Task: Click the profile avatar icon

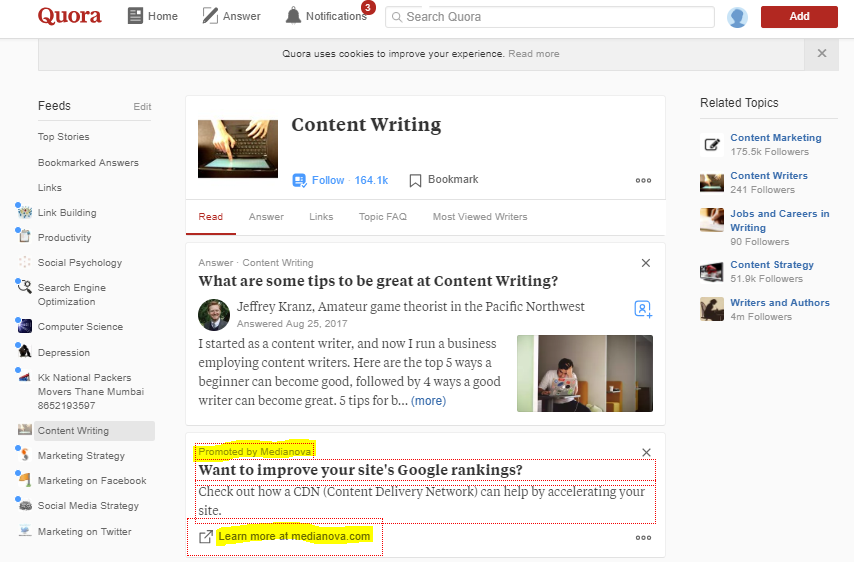Action: pos(737,17)
